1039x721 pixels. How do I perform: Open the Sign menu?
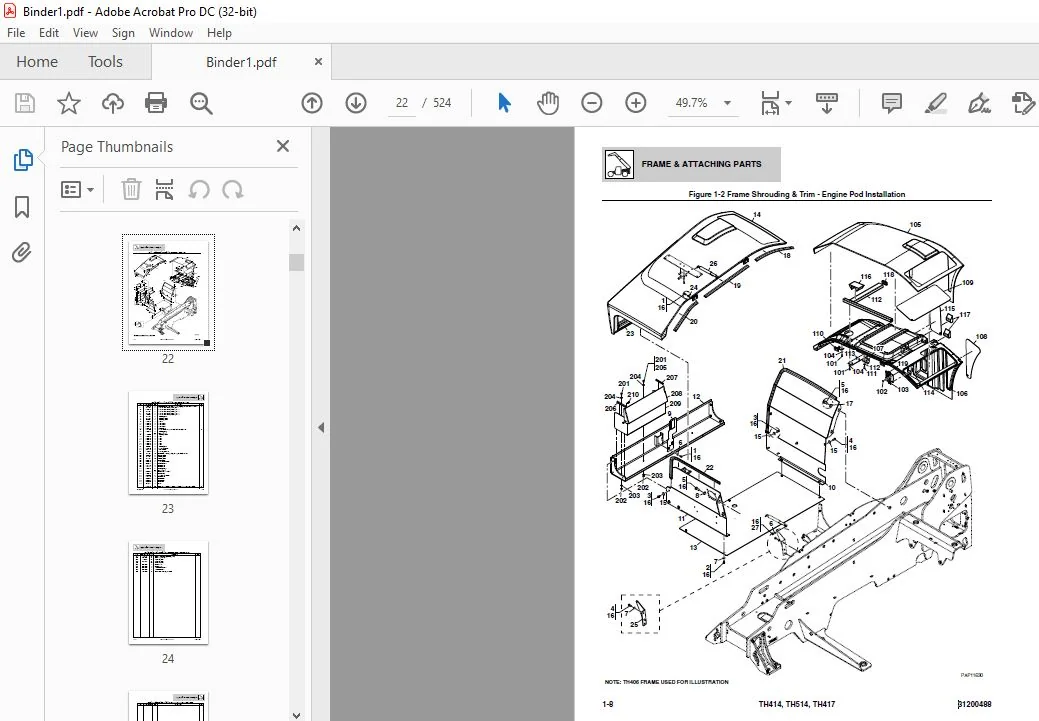pyautogui.click(x=123, y=32)
